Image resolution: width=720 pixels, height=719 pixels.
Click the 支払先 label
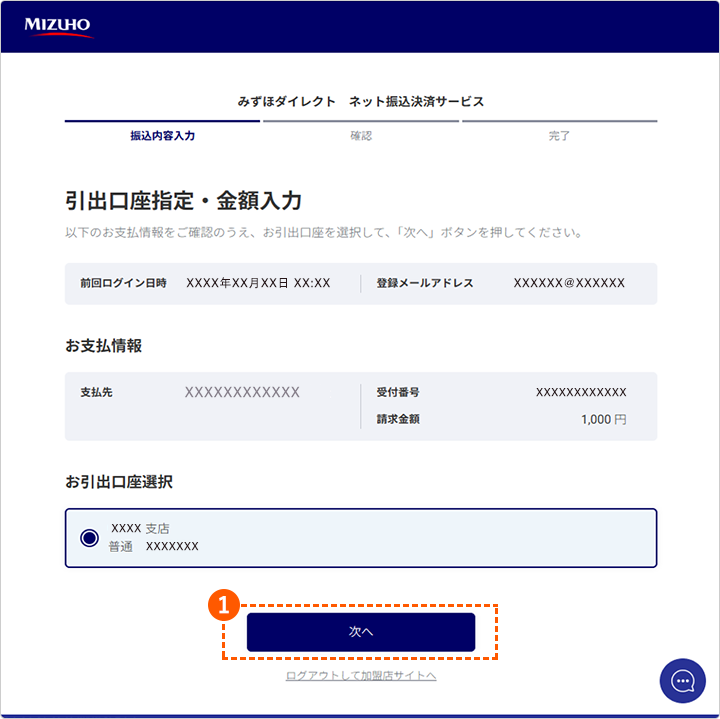[96, 392]
